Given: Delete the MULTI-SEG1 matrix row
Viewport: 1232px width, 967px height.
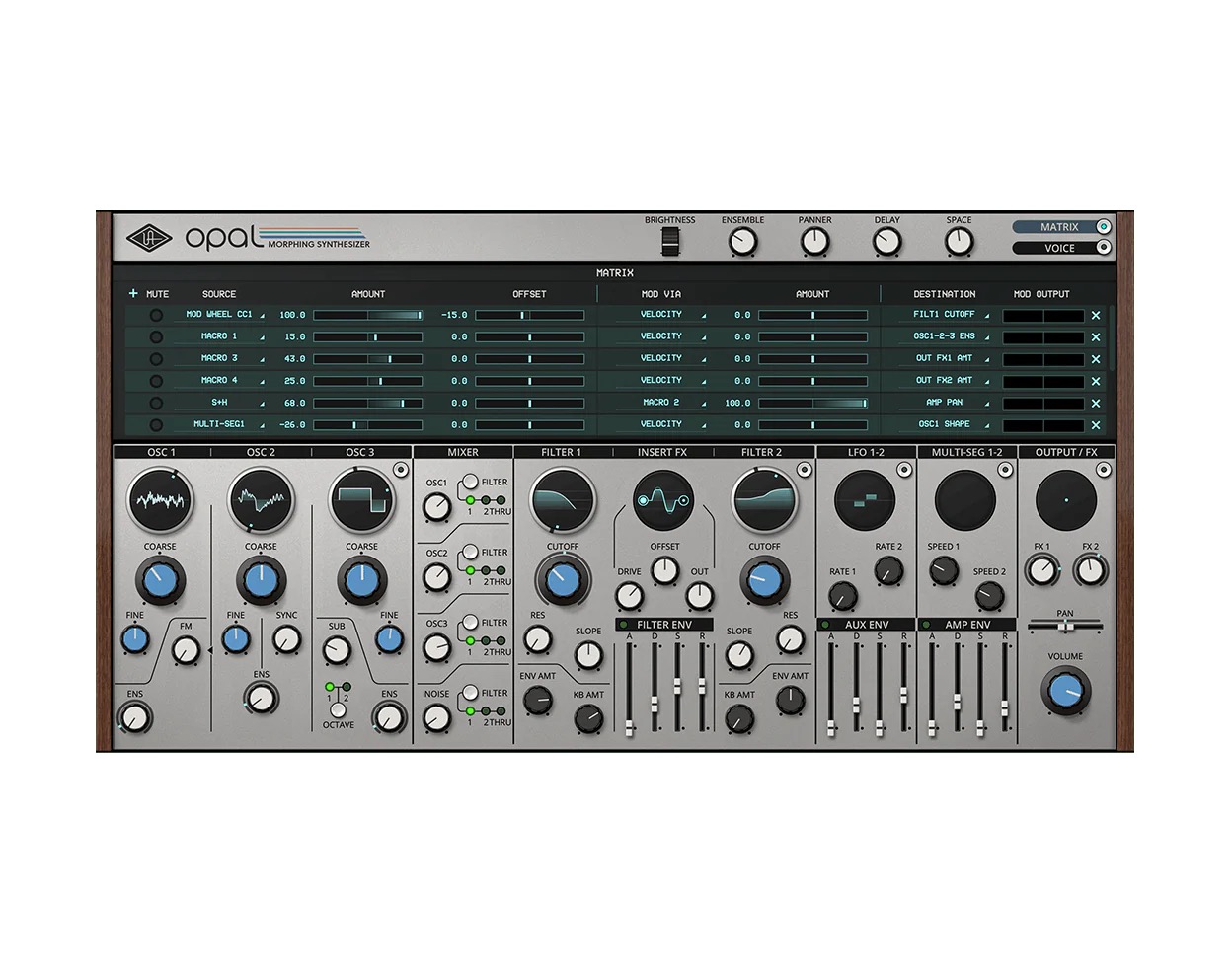Looking at the screenshot, I should pos(1095,425).
